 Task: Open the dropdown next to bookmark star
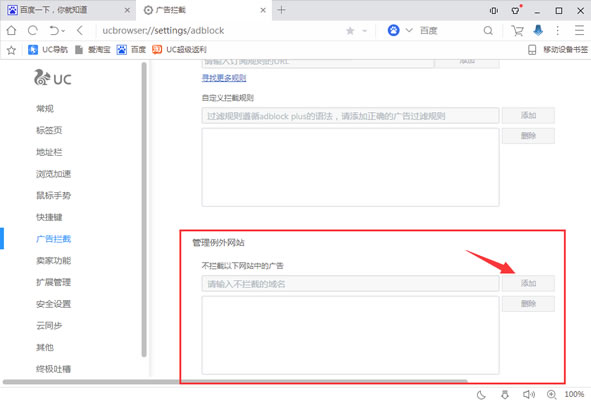pos(364,31)
